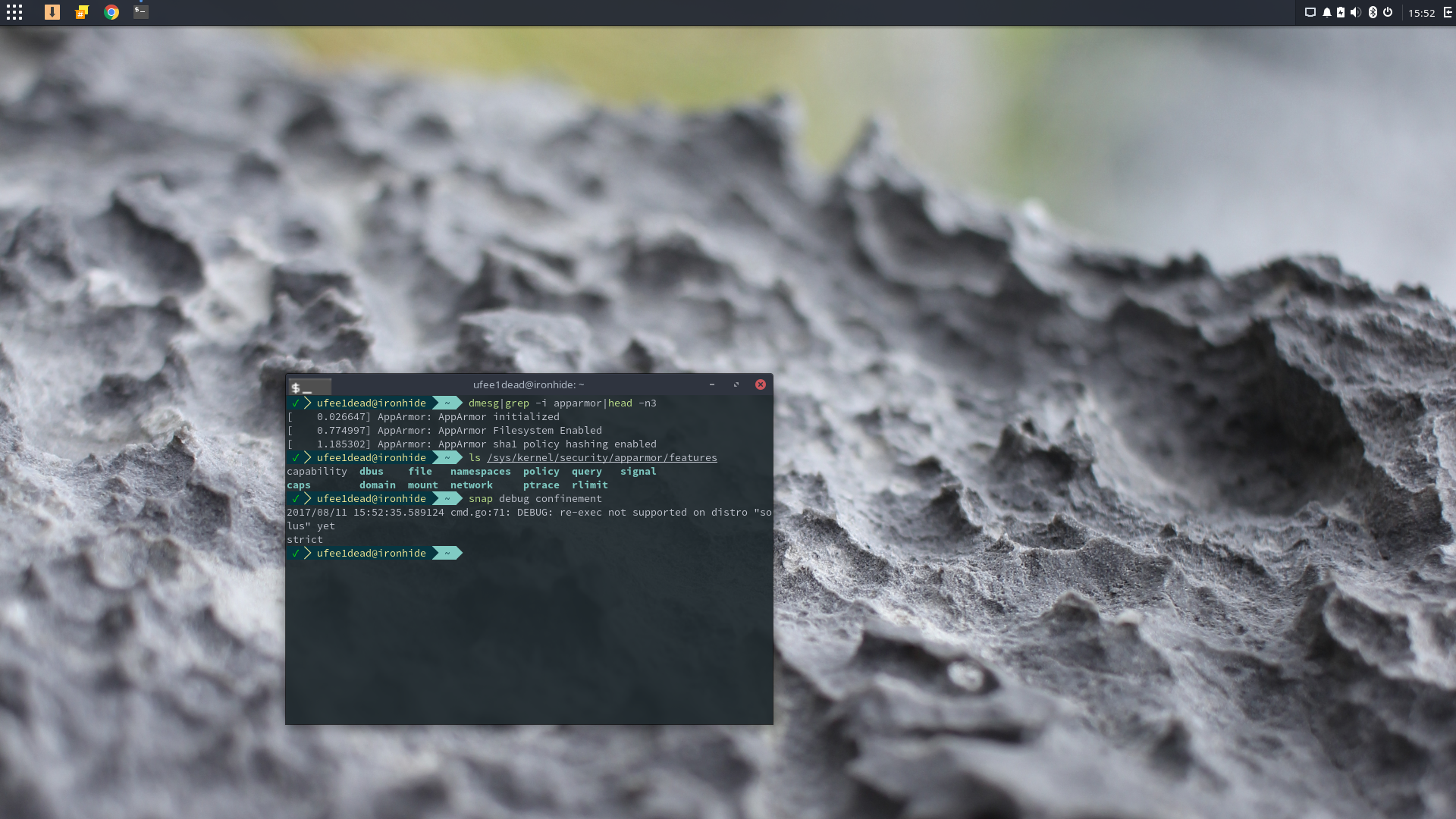Image resolution: width=1456 pixels, height=819 pixels.
Task: Open the power session icon
Action: pos(1388,12)
